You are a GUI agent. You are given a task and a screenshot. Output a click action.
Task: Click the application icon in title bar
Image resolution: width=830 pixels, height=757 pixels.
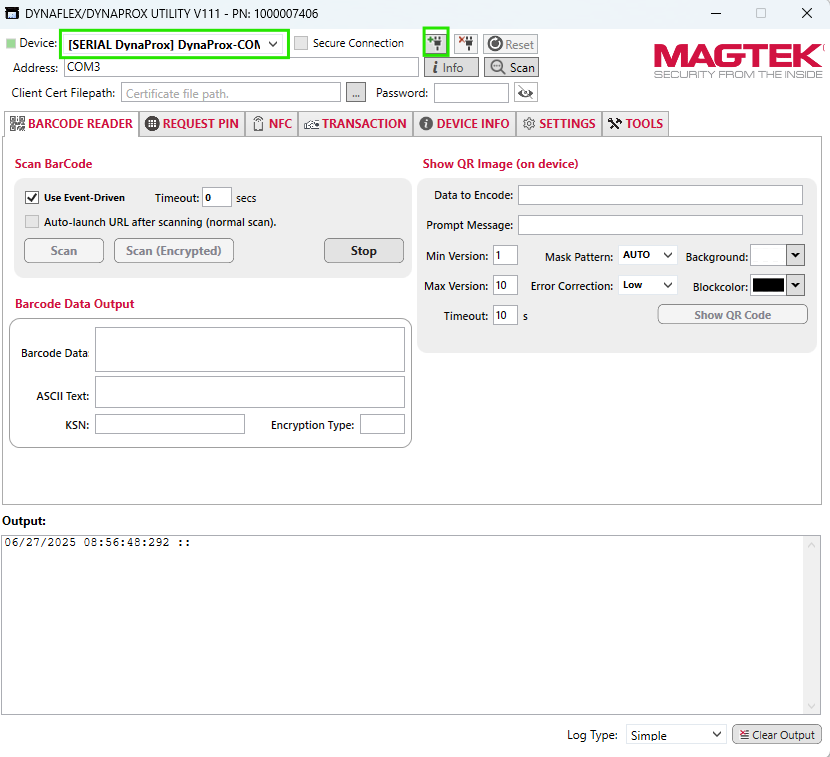coord(12,13)
